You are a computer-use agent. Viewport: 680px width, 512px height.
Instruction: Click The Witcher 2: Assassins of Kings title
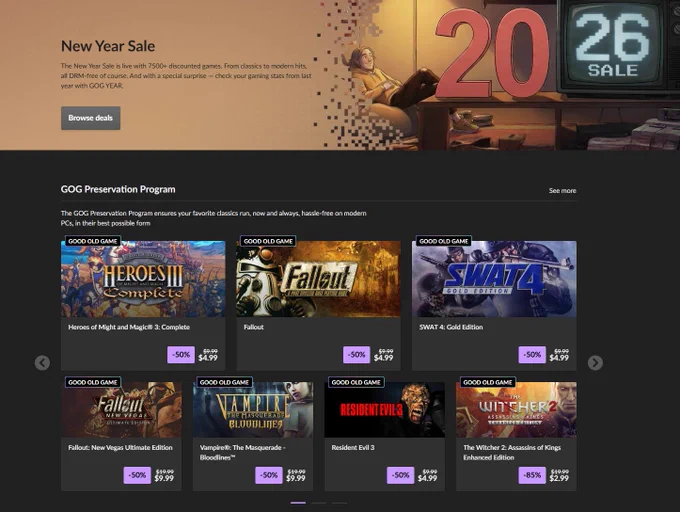coord(512,453)
